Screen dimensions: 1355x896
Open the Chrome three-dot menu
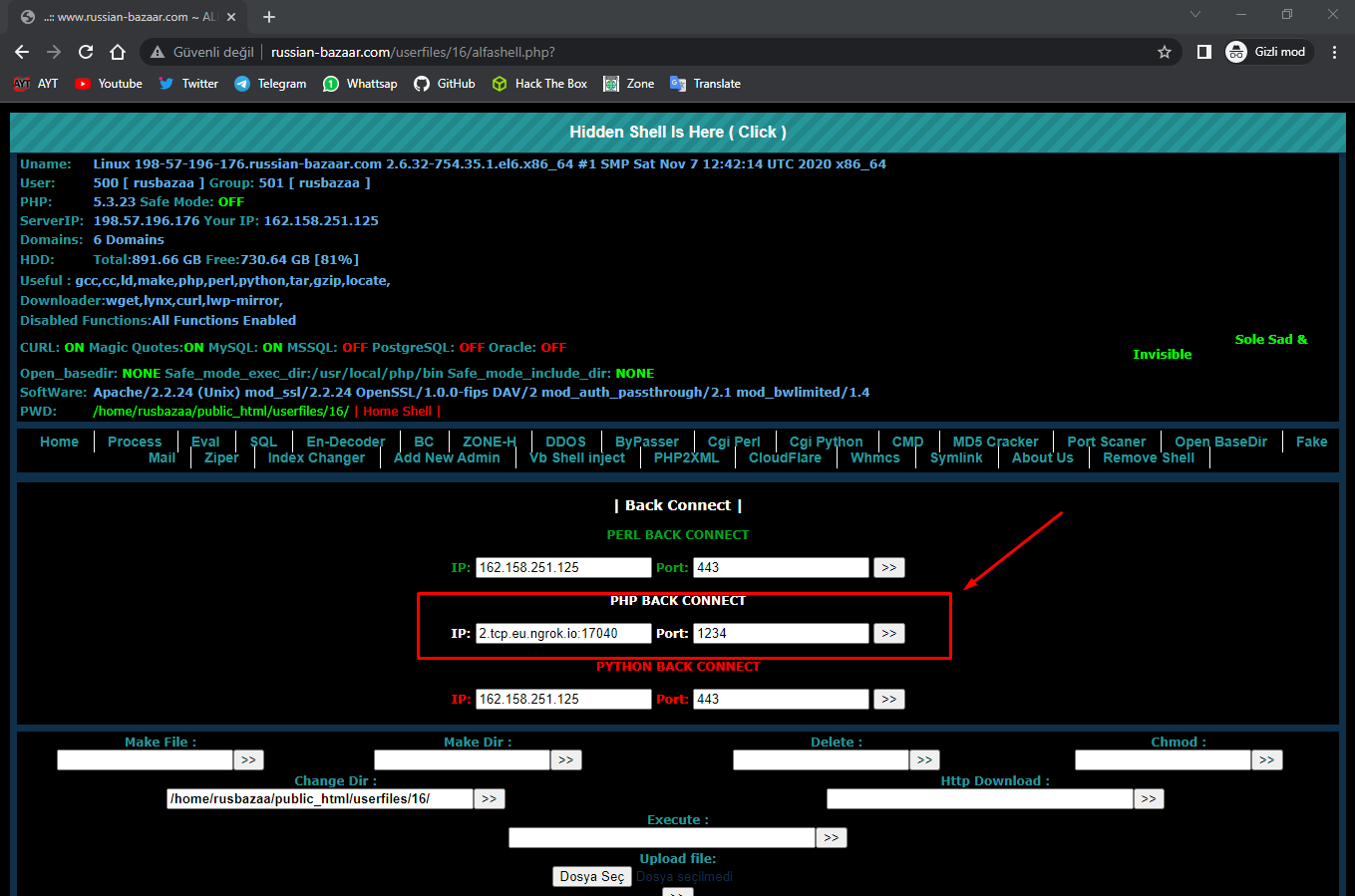point(1334,52)
